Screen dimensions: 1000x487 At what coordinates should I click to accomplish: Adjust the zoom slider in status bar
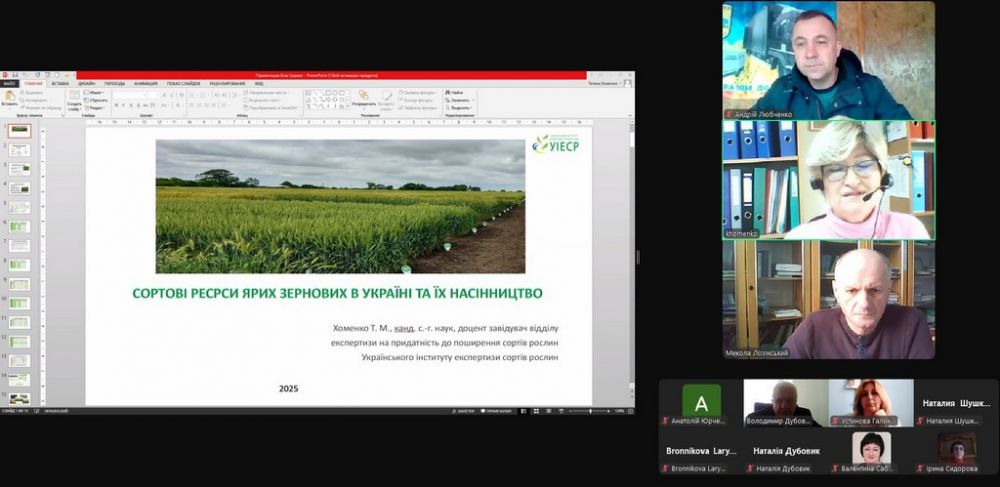coord(591,411)
